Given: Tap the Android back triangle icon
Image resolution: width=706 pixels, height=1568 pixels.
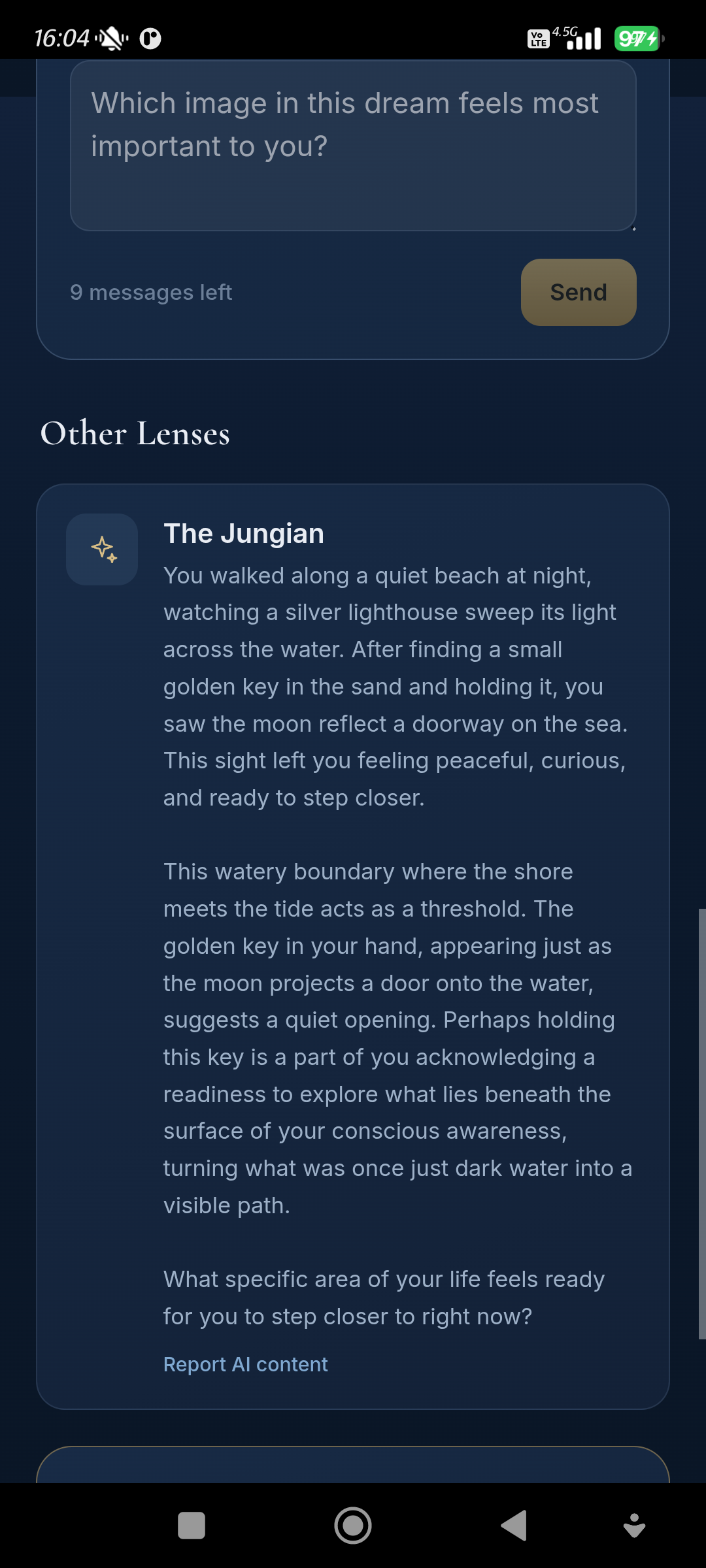Looking at the screenshot, I should click(514, 1526).
